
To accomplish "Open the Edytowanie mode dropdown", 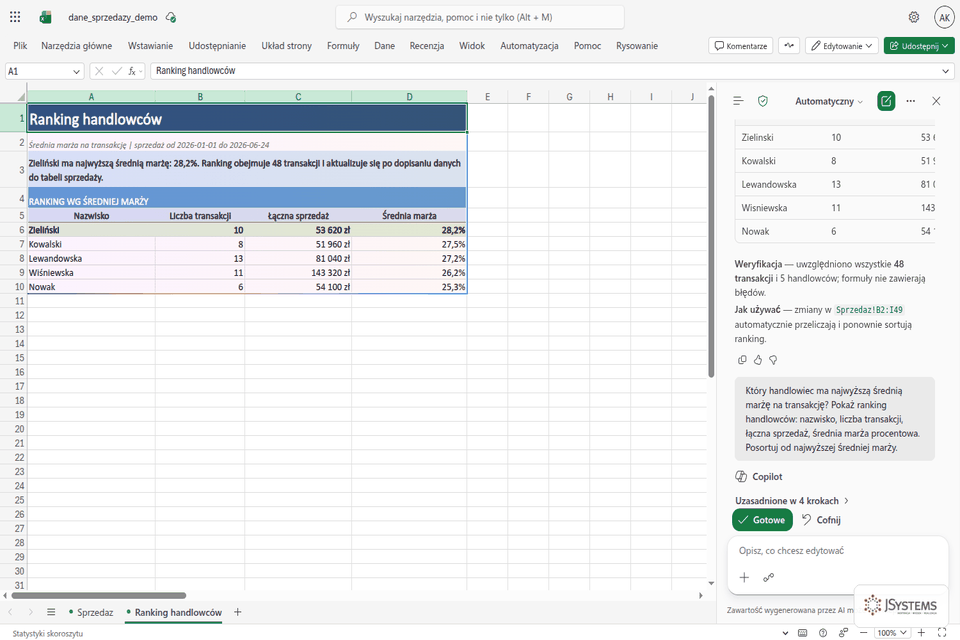I will pos(842,46).
